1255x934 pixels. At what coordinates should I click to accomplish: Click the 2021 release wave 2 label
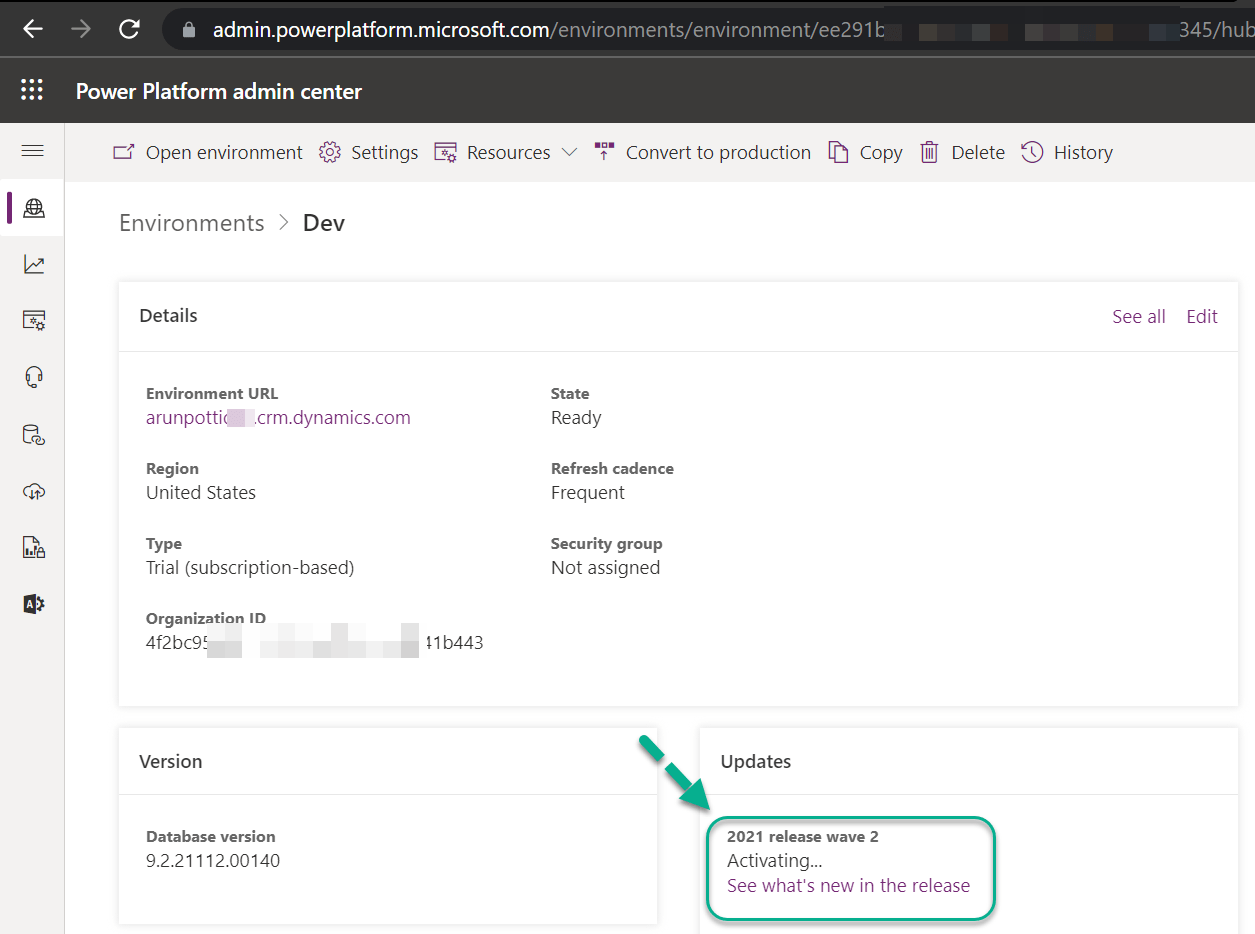click(803, 836)
